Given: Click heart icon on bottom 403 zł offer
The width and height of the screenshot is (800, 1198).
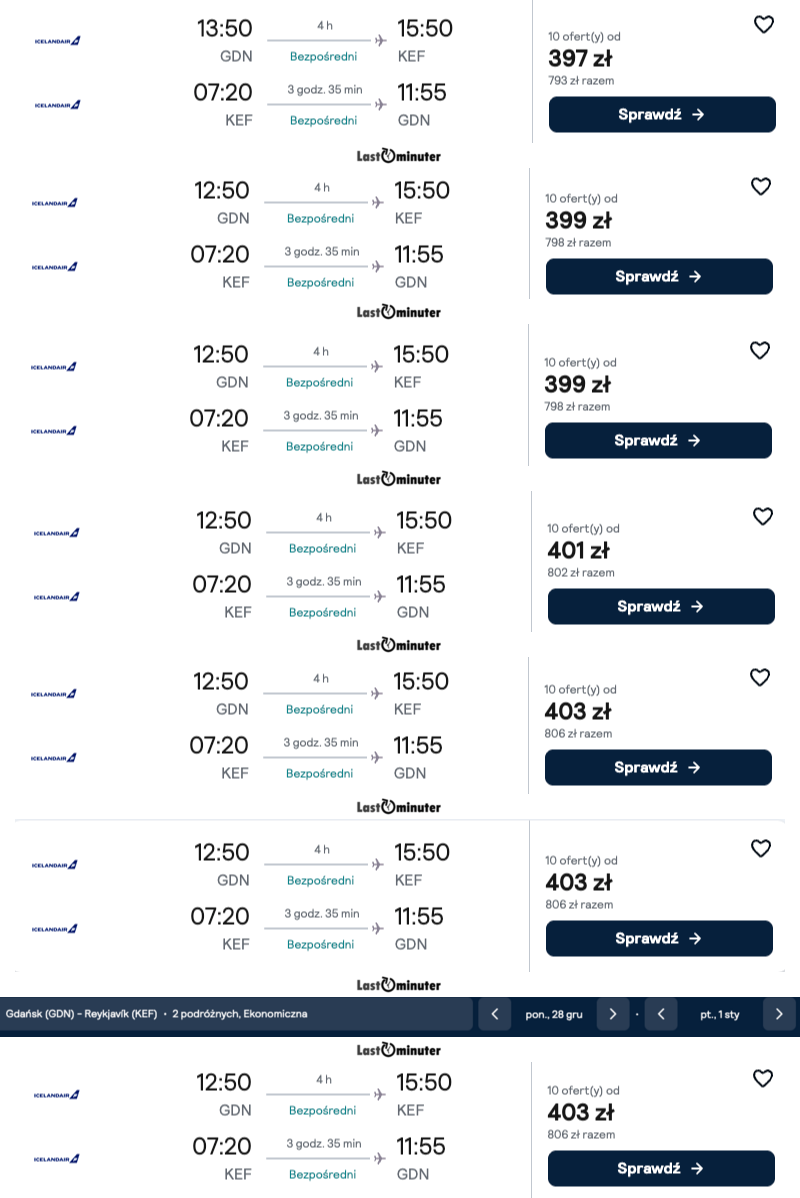Looking at the screenshot, I should [x=763, y=1078].
